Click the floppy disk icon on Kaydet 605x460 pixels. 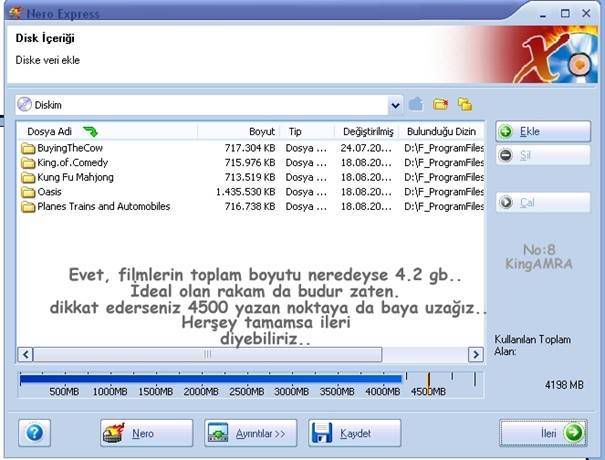point(322,433)
